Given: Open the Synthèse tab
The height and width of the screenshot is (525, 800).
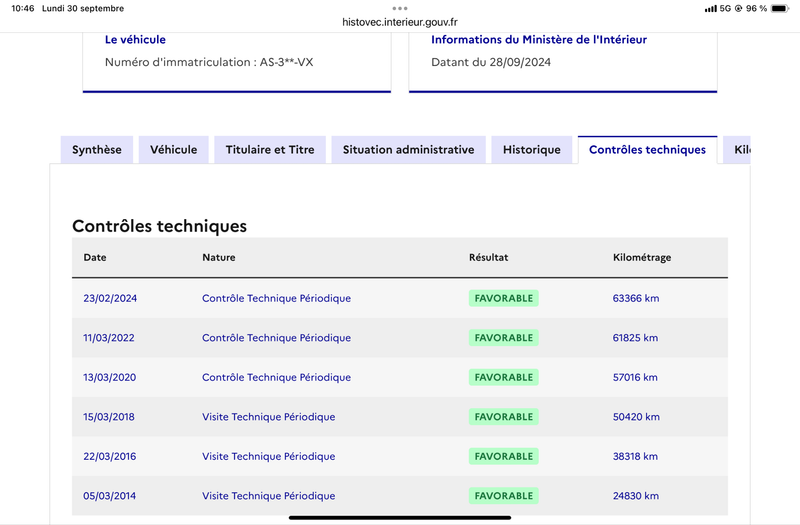Looking at the screenshot, I should pos(97,149).
